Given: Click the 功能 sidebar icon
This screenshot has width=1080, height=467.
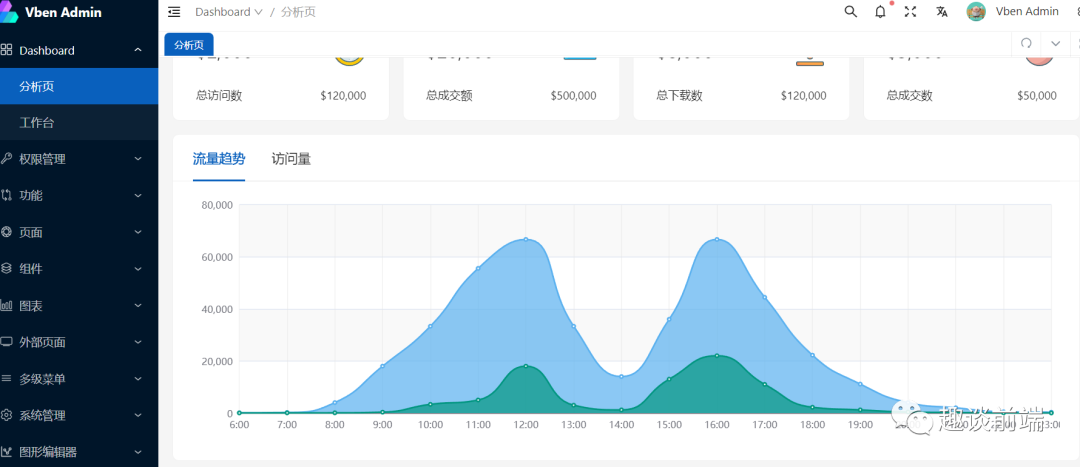Looking at the screenshot, I should click(6, 196).
